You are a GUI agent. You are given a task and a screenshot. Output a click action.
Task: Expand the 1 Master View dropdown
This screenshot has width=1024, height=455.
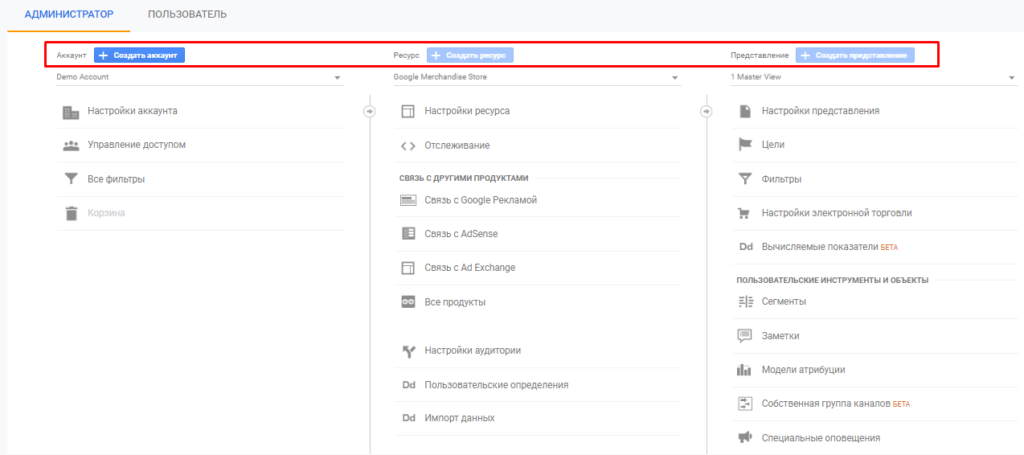pyautogui.click(x=873, y=77)
